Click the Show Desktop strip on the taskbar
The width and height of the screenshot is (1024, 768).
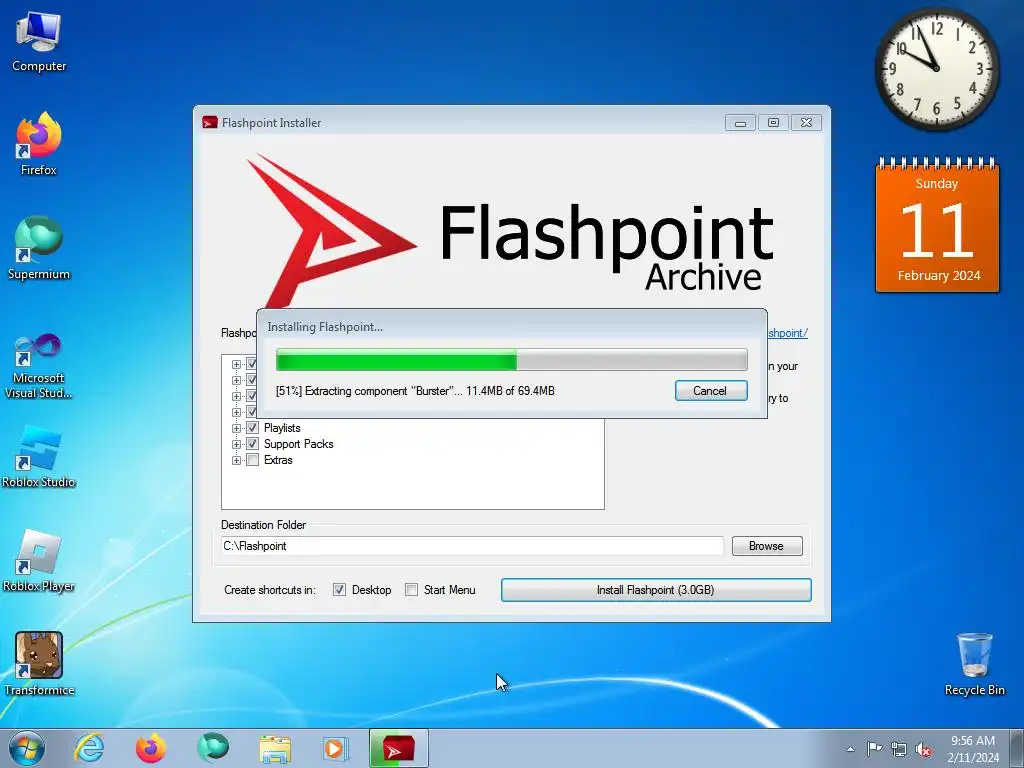1019,748
